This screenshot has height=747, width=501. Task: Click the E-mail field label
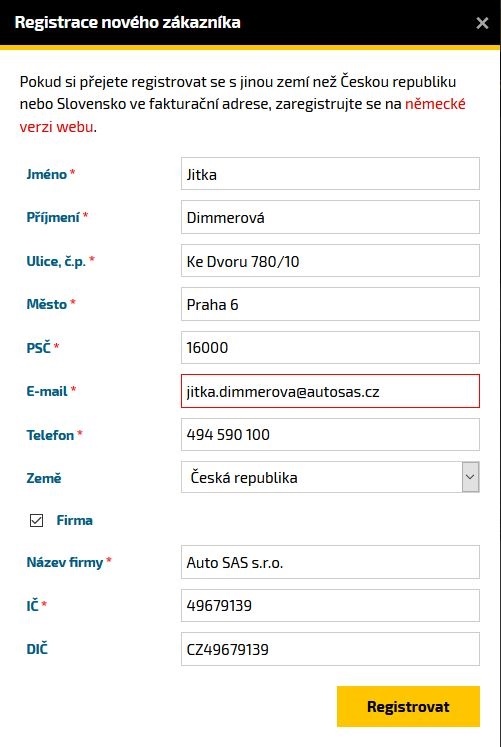click(x=47, y=391)
